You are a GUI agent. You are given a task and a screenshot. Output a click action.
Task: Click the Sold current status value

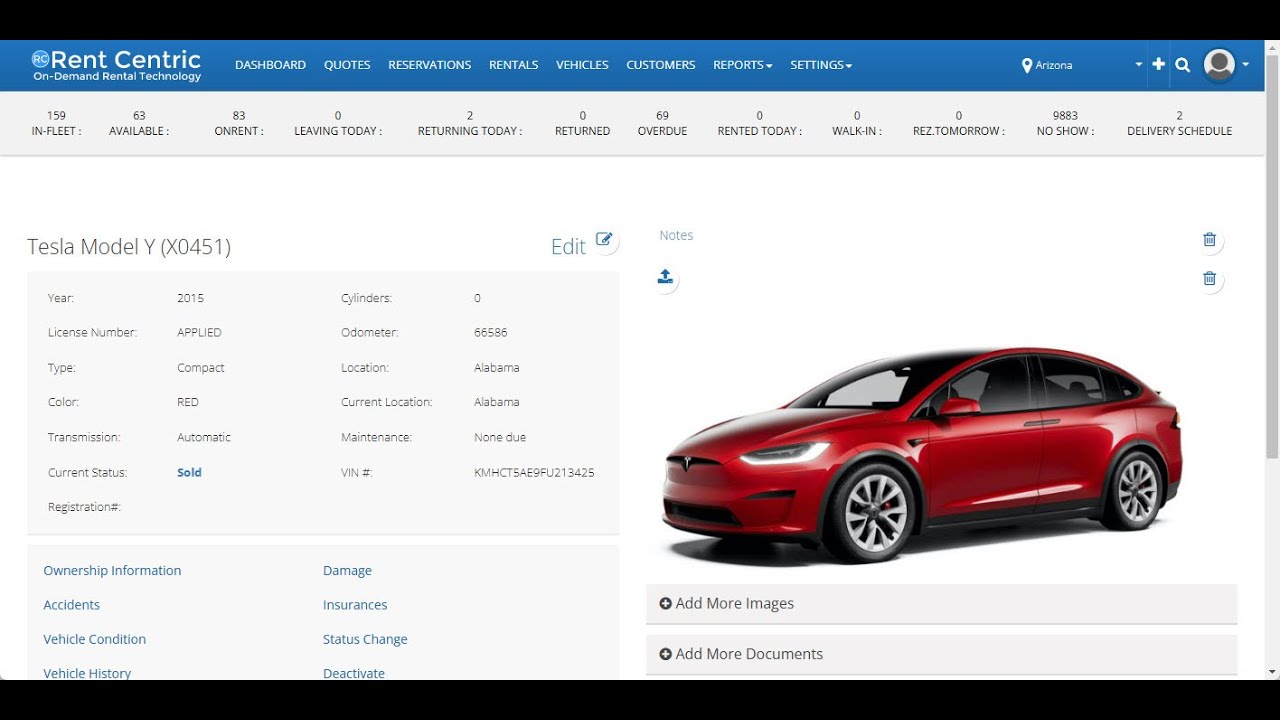[189, 473]
